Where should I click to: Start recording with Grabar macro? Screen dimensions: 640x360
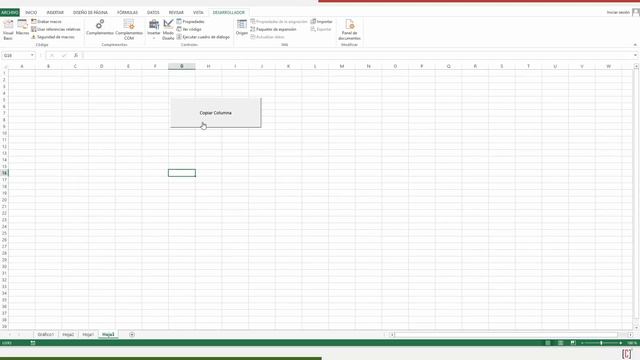[47, 21]
